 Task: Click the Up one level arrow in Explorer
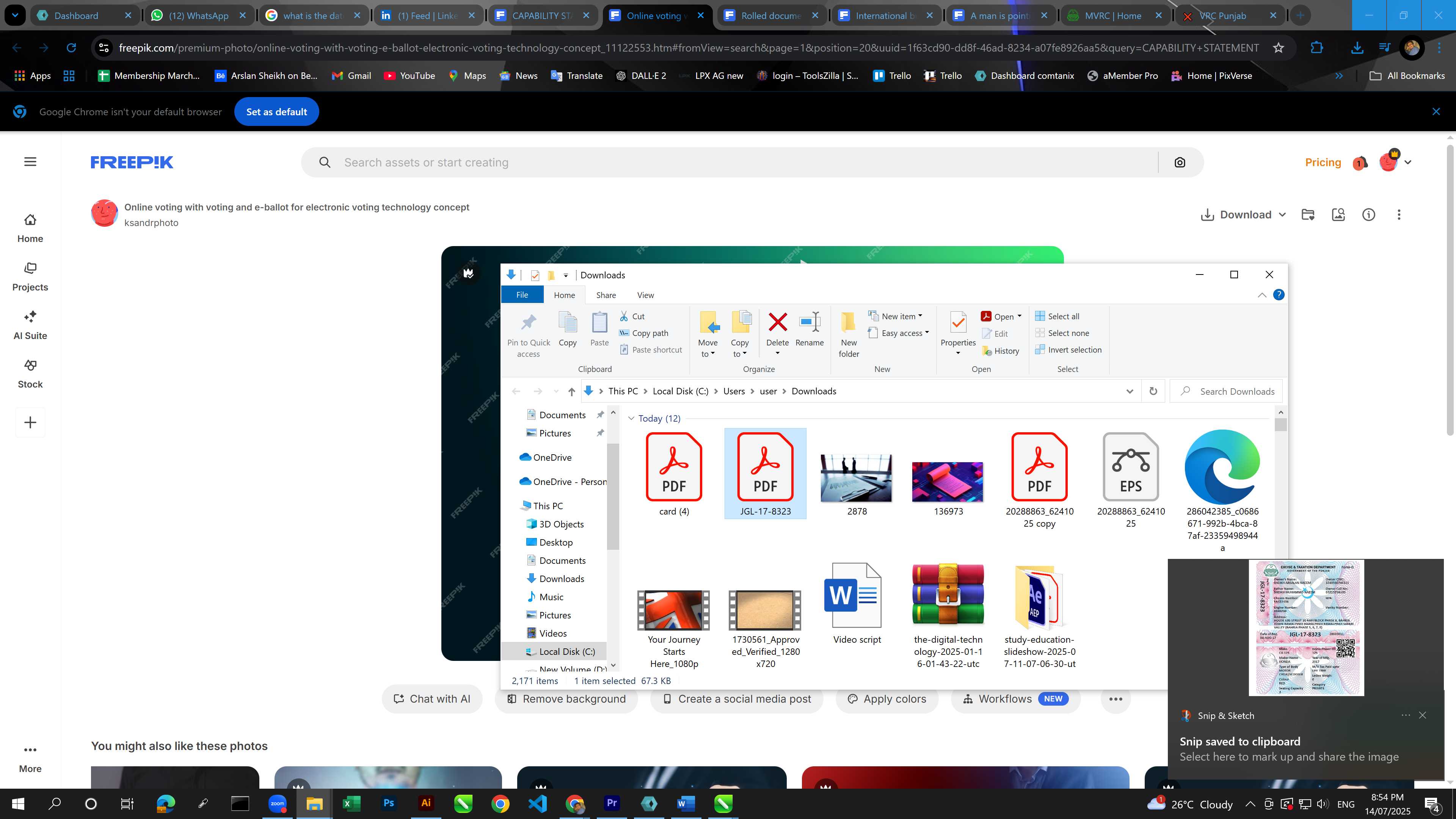pyautogui.click(x=571, y=391)
